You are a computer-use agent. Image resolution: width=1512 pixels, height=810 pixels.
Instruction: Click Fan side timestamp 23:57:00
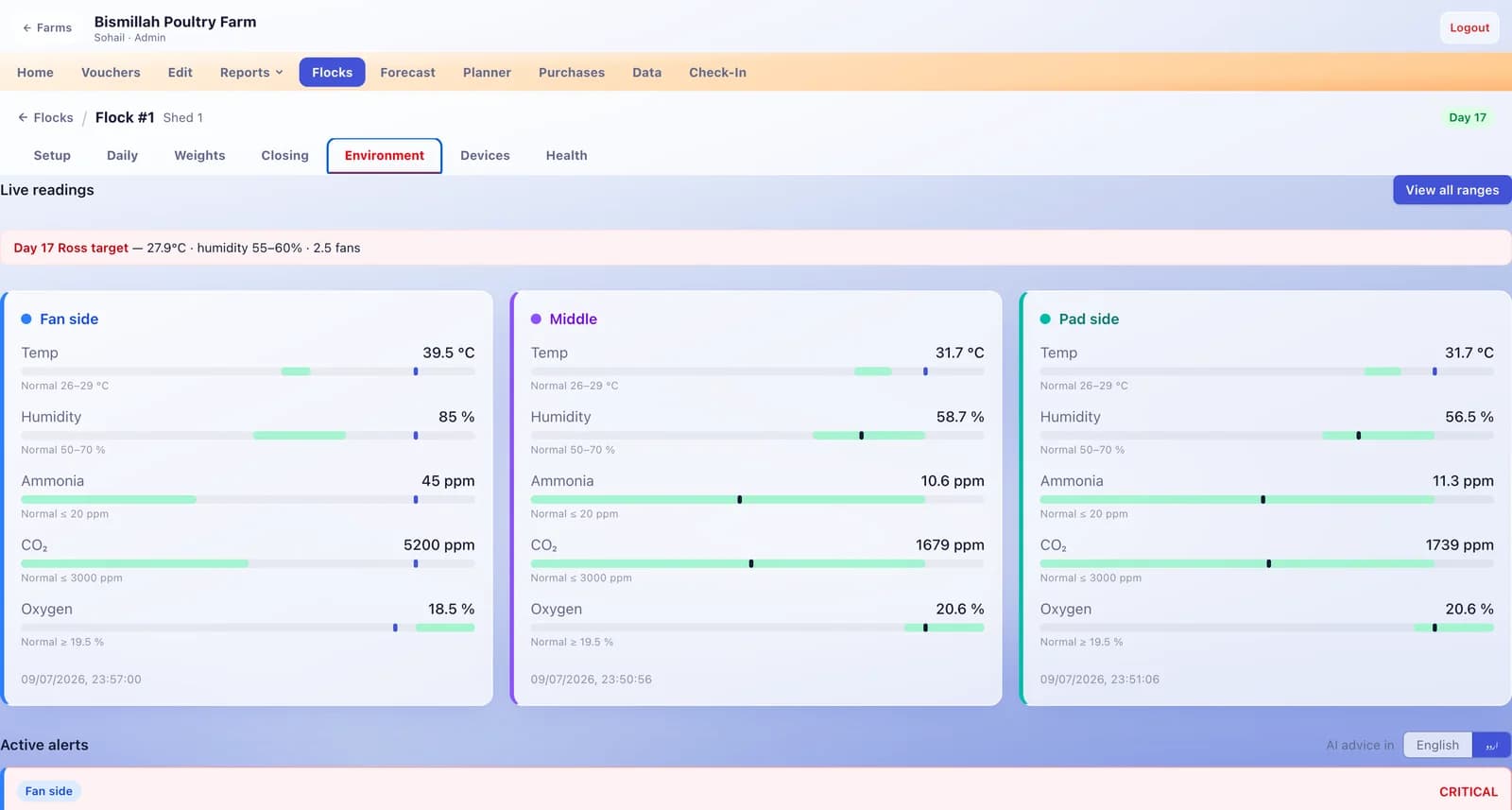click(81, 680)
